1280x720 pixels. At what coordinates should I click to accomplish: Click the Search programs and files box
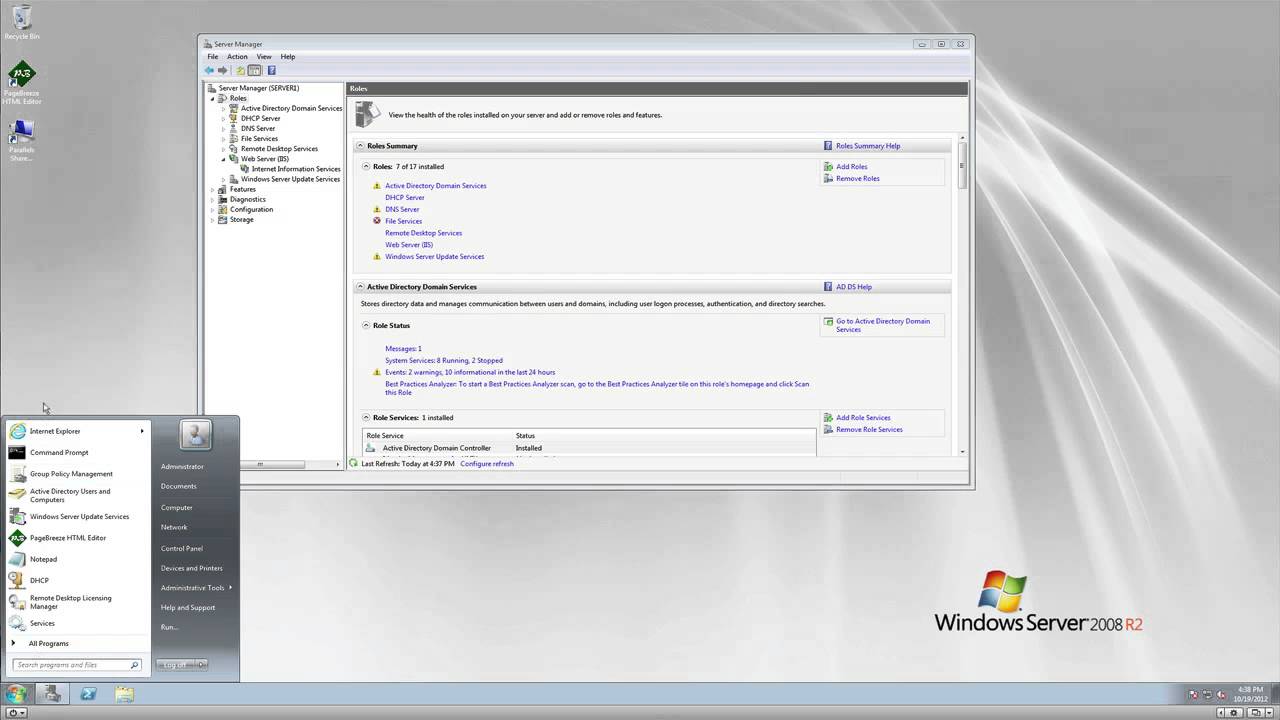point(77,665)
